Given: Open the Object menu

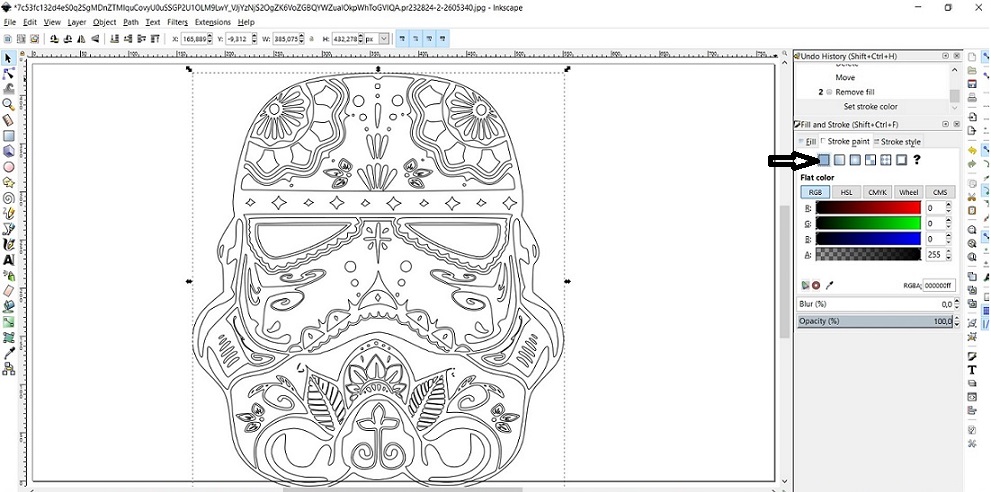Looking at the screenshot, I should (x=104, y=22).
